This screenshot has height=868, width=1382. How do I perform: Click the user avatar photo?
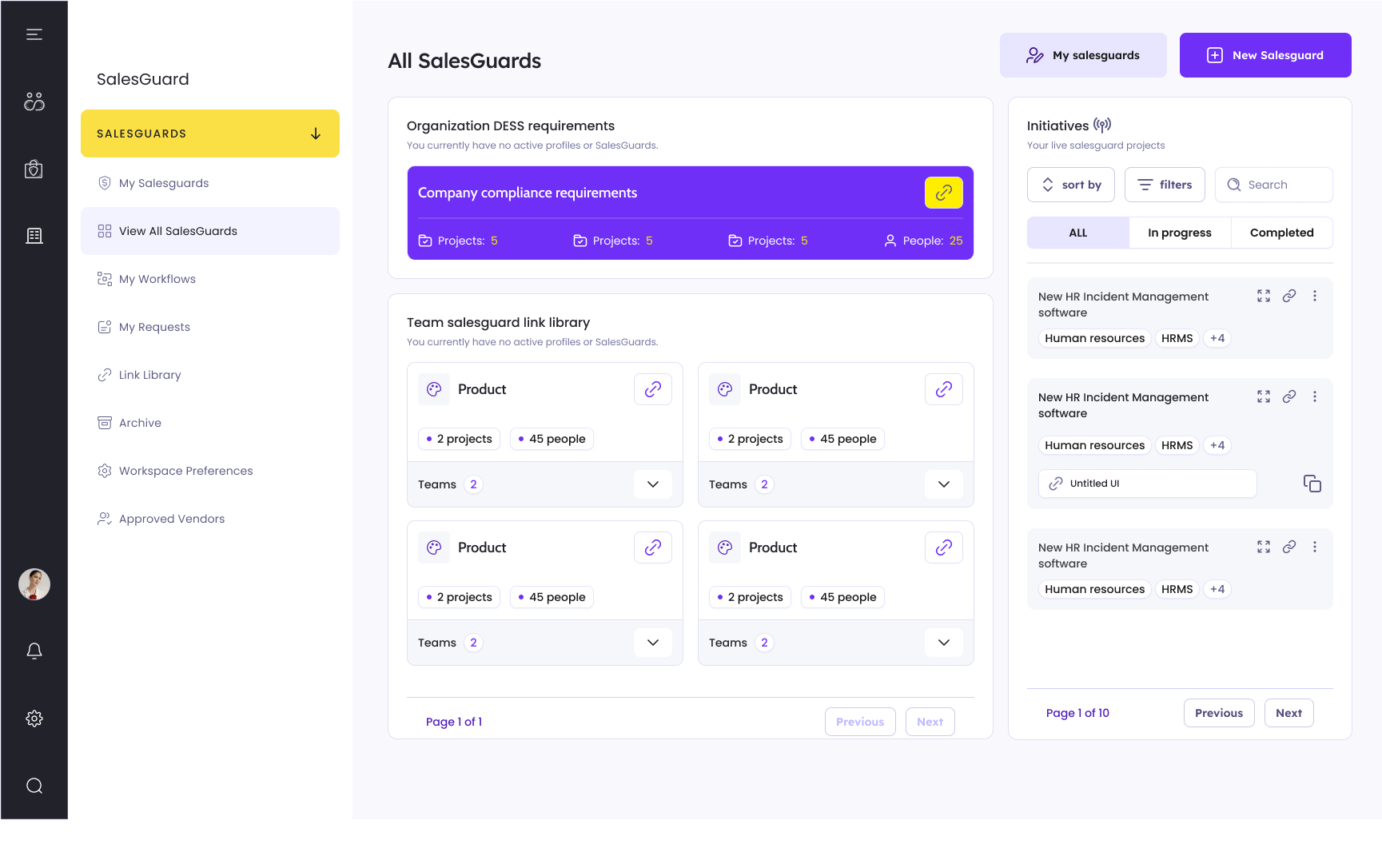pos(34,584)
